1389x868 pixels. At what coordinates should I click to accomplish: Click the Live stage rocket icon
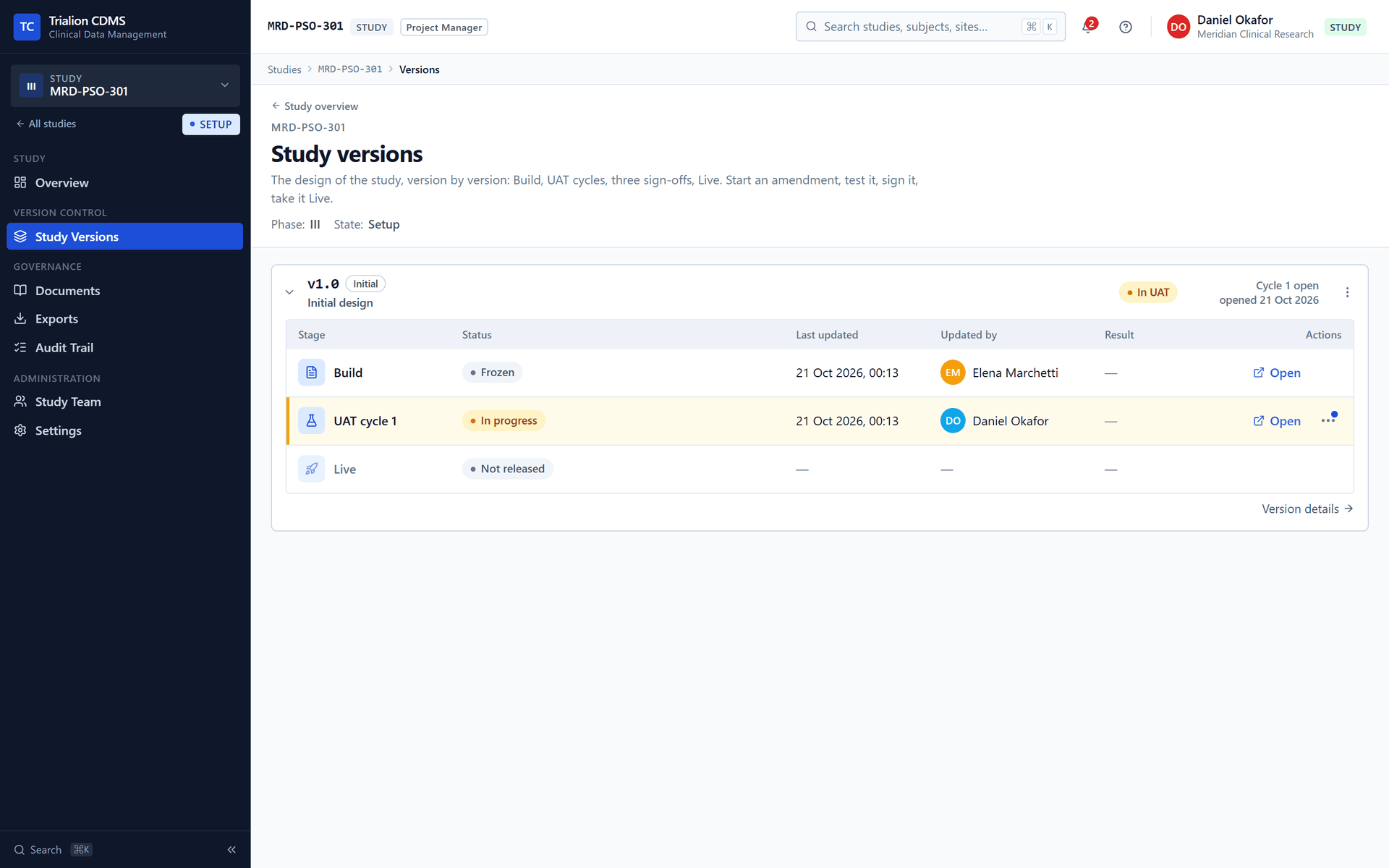(311, 469)
